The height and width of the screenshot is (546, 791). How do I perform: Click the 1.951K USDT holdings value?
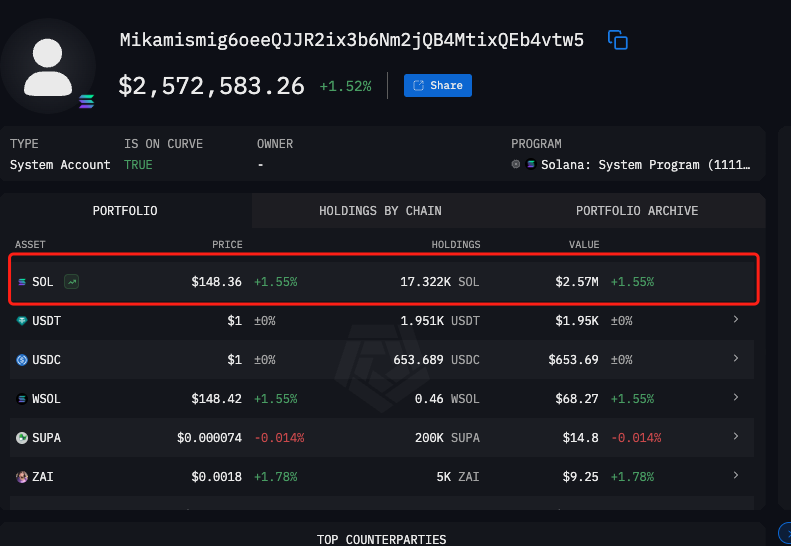(439, 320)
